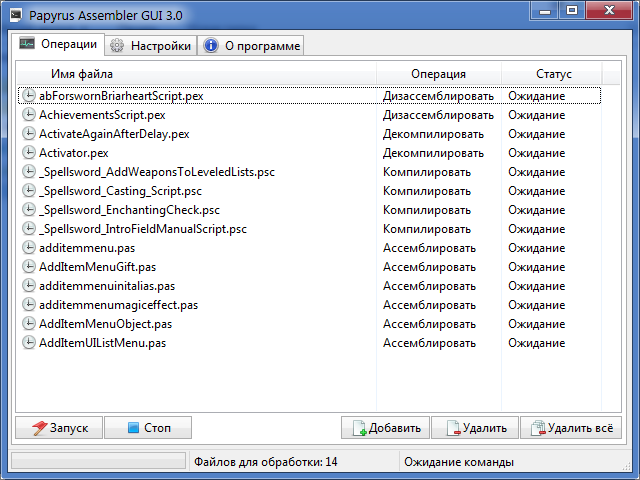This screenshot has width=640, height=480.
Task: Click the clock icon beside abForswornBriarheartScript.pex
Action: tap(29, 96)
